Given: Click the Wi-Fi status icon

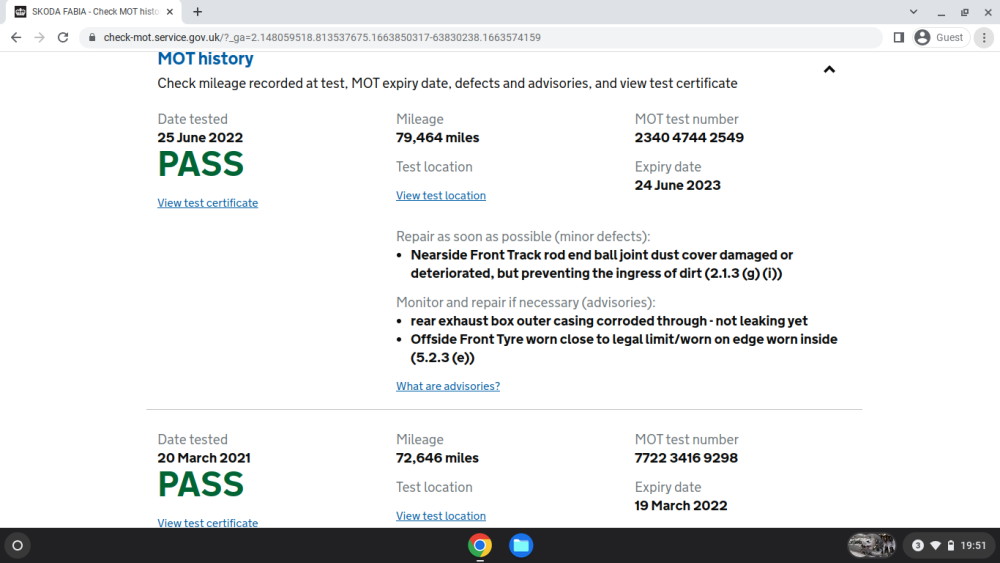Looking at the screenshot, I should (x=936, y=546).
